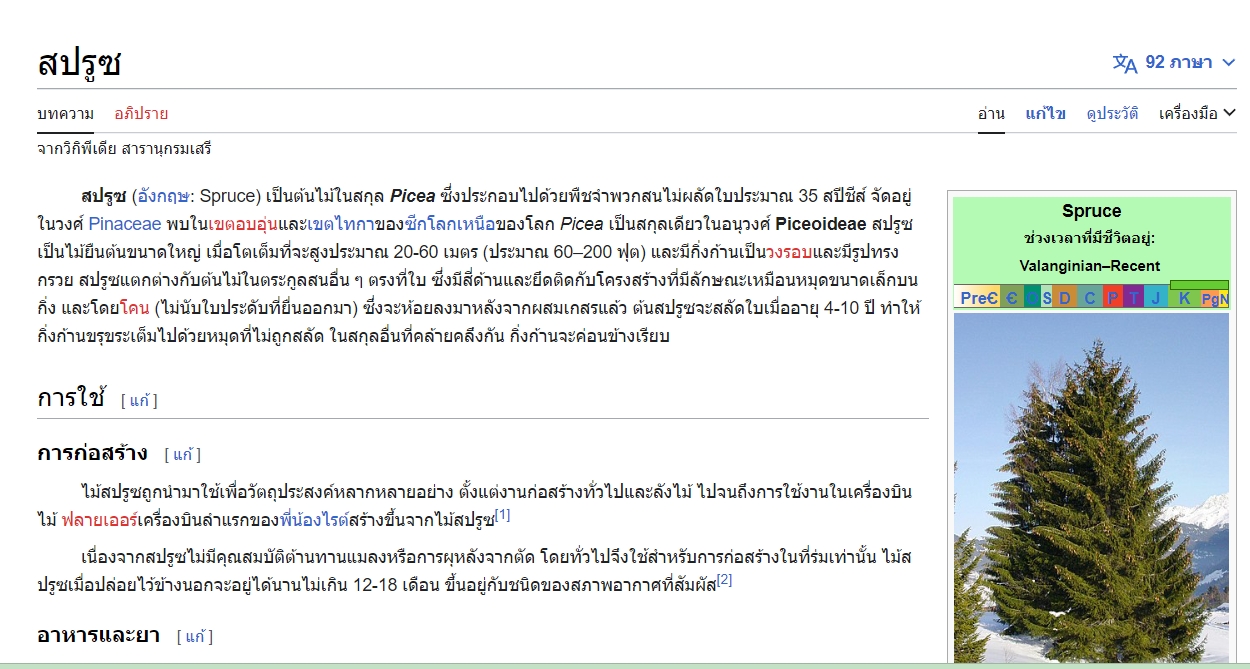Open the อภิปราย discussion tab

[x=141, y=113]
